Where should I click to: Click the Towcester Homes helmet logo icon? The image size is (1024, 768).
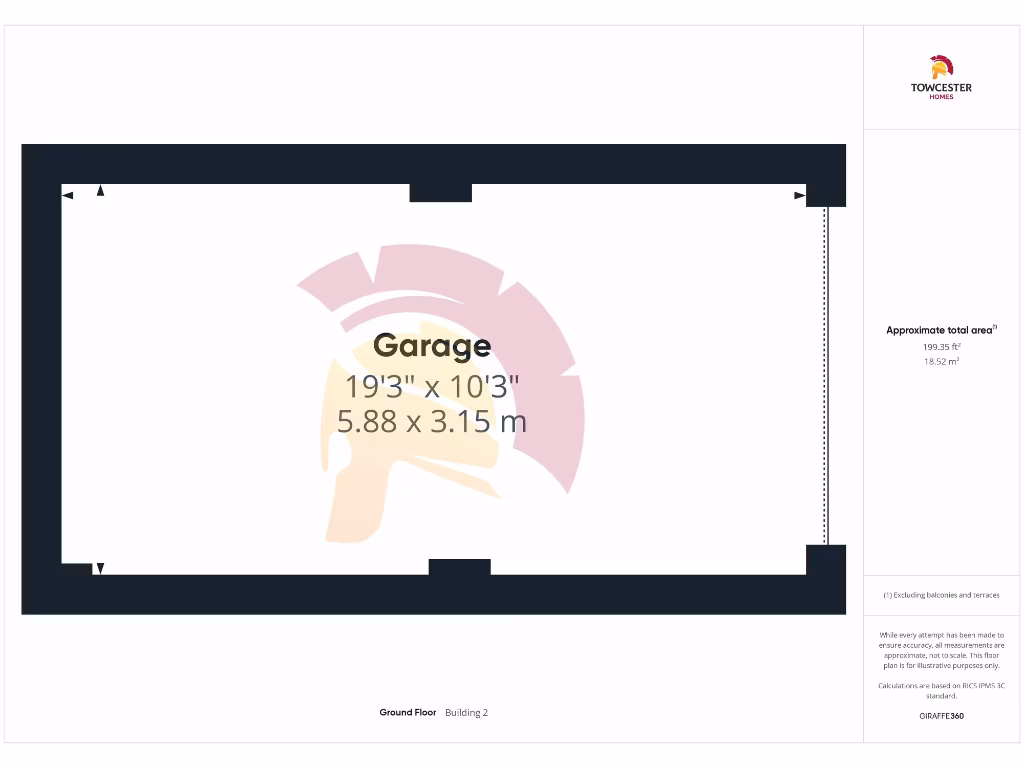point(940,67)
